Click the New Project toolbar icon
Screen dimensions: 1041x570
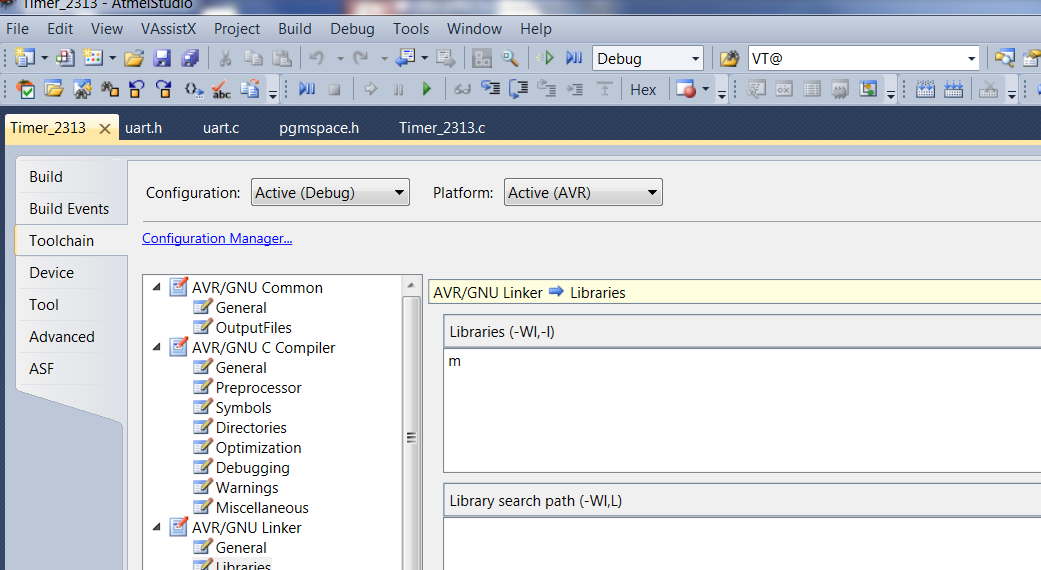[x=25, y=58]
